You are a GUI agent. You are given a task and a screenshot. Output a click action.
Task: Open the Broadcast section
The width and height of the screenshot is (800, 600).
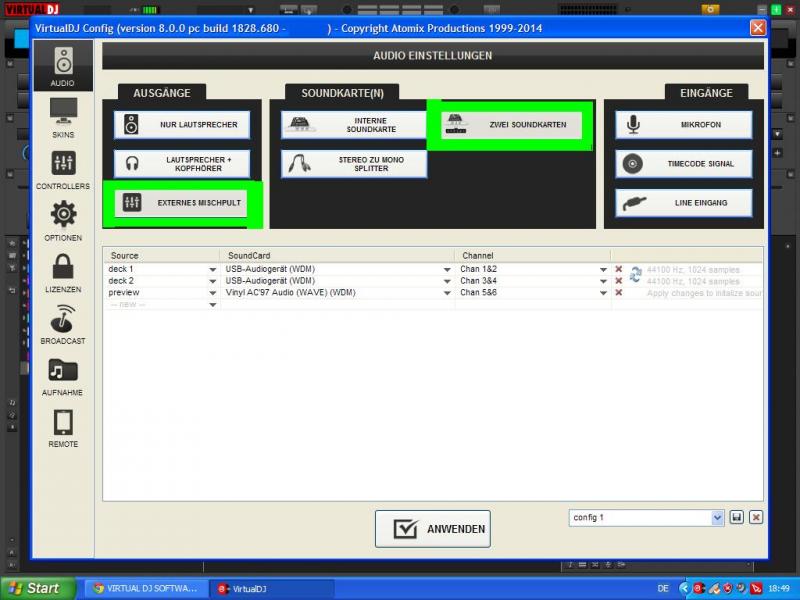[63, 324]
